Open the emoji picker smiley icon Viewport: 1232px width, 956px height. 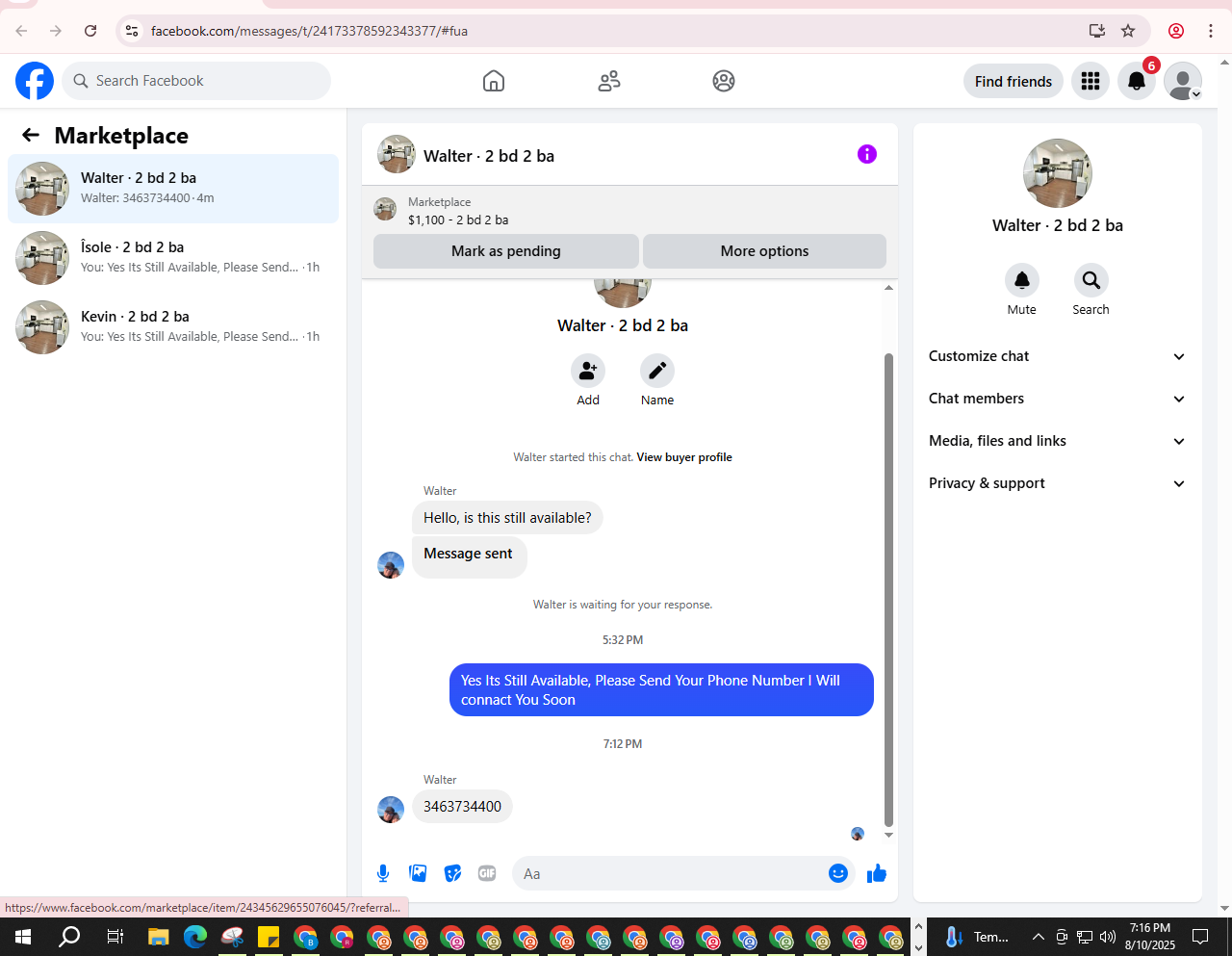[838, 873]
